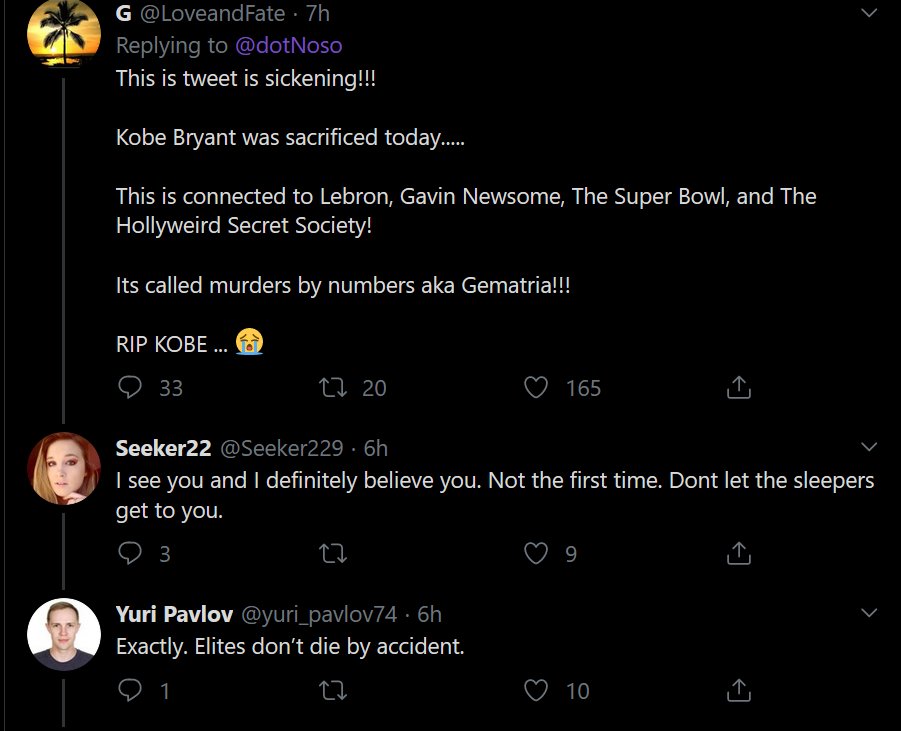
Task: Reply to Yuri Pavlov's tweet
Action: point(130,690)
